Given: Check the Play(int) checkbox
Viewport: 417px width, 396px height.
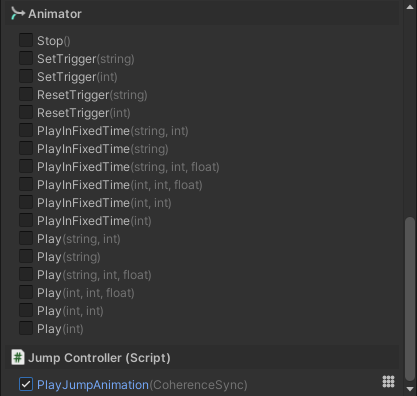Looking at the screenshot, I should (x=26, y=328).
